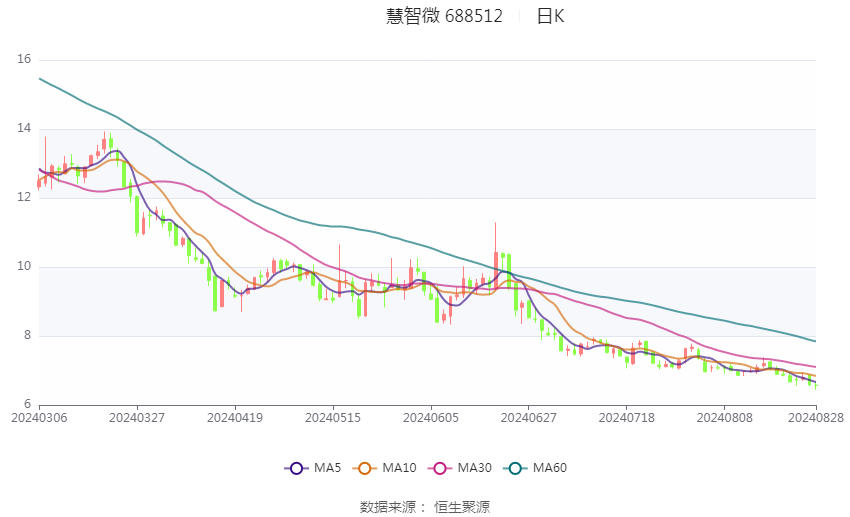The height and width of the screenshot is (517, 850).
Task: Toggle the MA60 legend series
Action: point(535,468)
